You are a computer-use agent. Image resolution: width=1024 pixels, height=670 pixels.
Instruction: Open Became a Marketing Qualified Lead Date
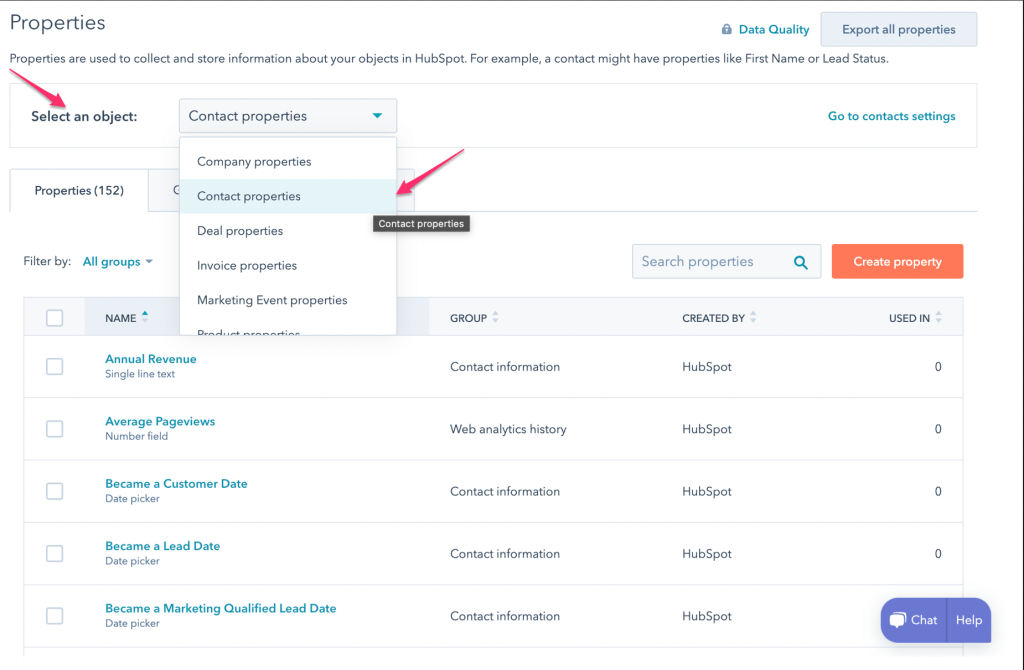pyautogui.click(x=221, y=609)
